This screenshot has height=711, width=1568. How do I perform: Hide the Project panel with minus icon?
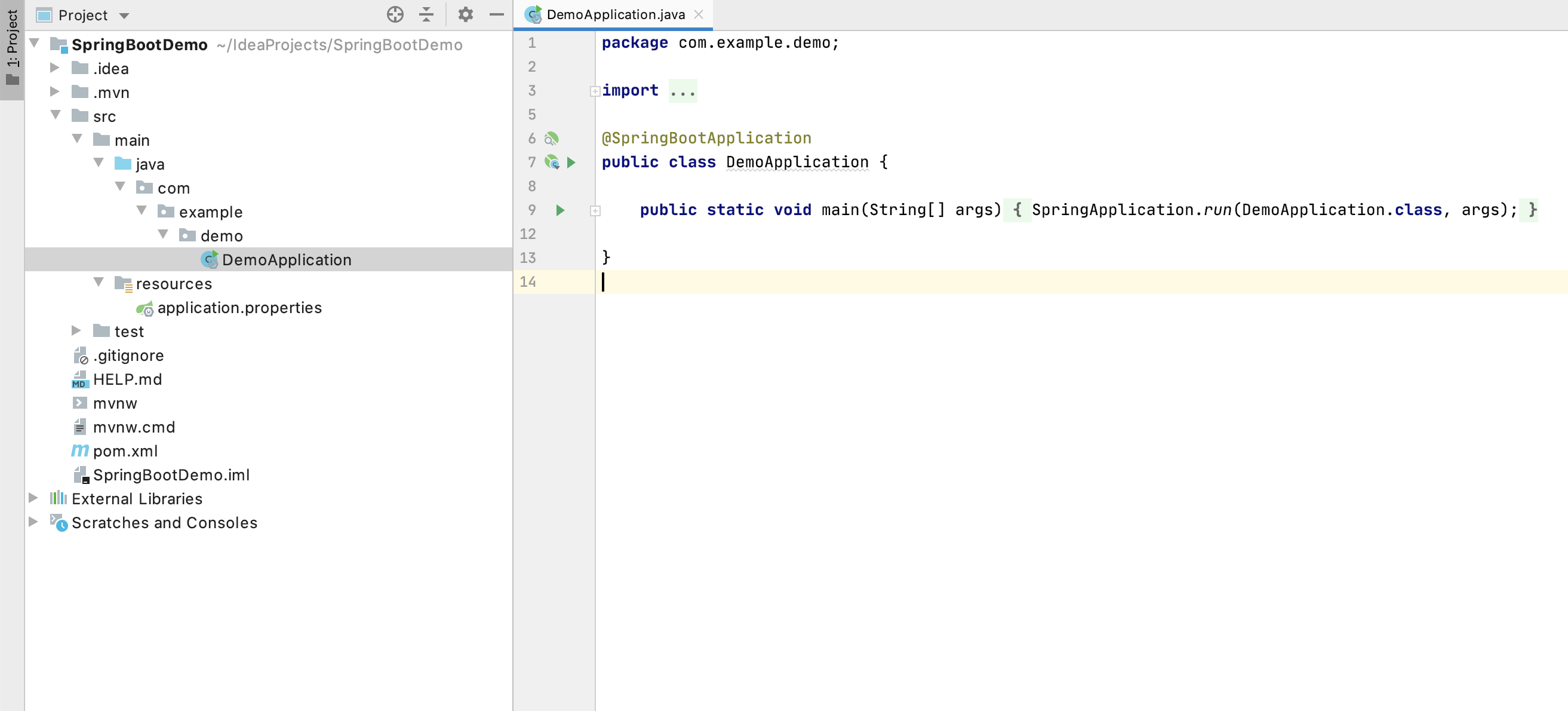pyautogui.click(x=497, y=14)
